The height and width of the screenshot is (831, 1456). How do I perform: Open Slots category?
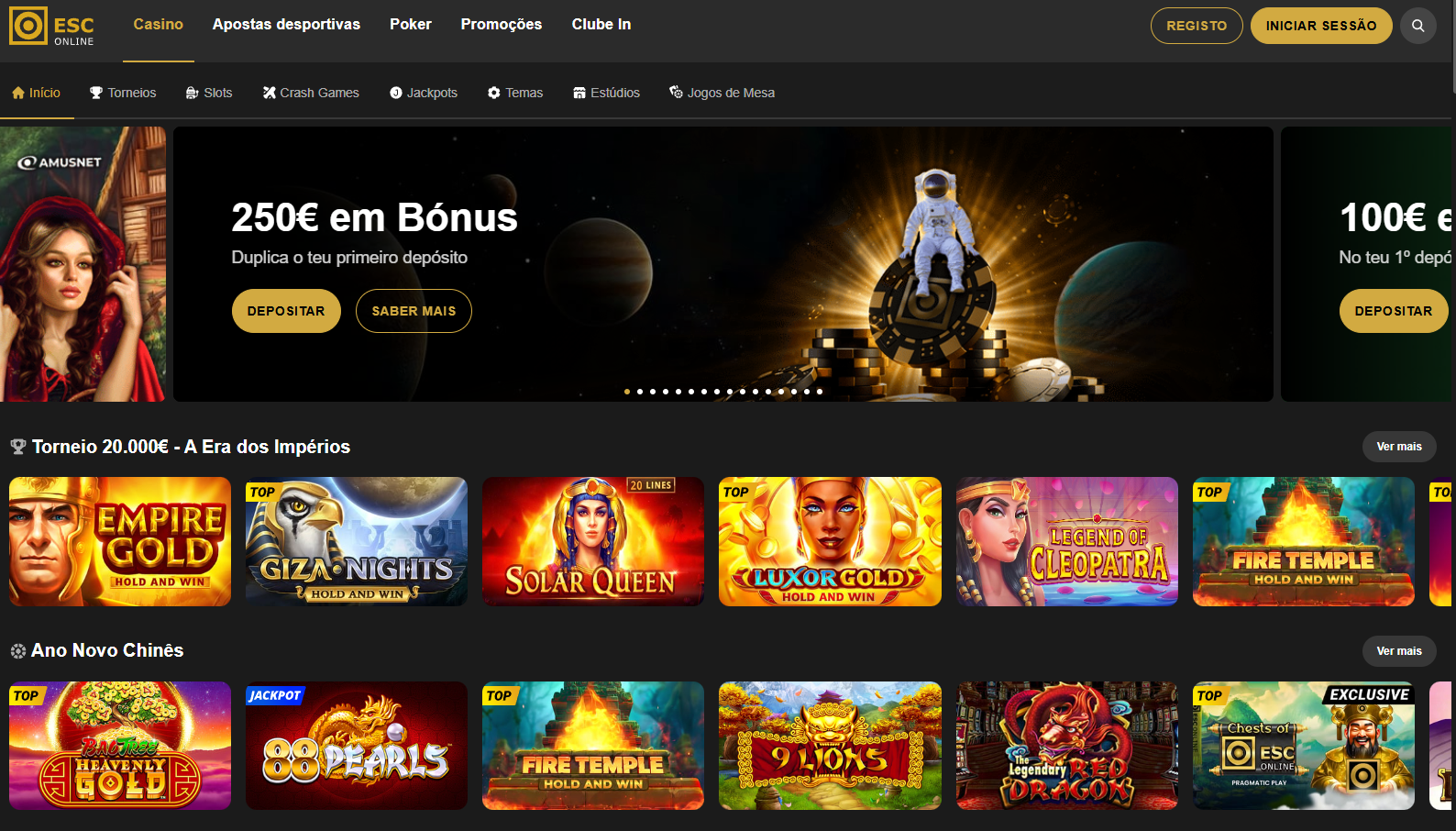209,93
